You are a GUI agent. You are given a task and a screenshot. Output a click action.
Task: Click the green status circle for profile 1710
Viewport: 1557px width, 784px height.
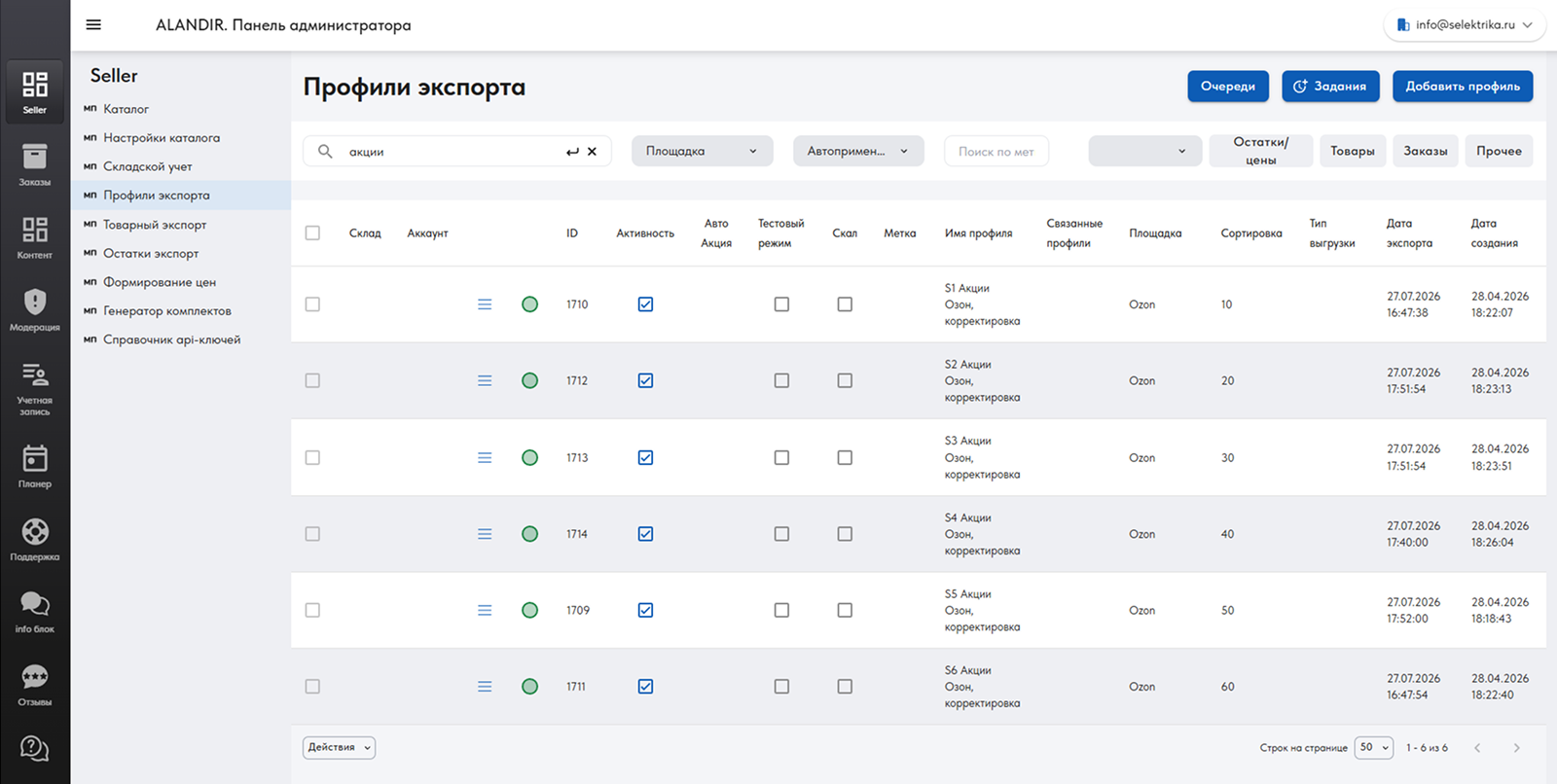(x=529, y=304)
